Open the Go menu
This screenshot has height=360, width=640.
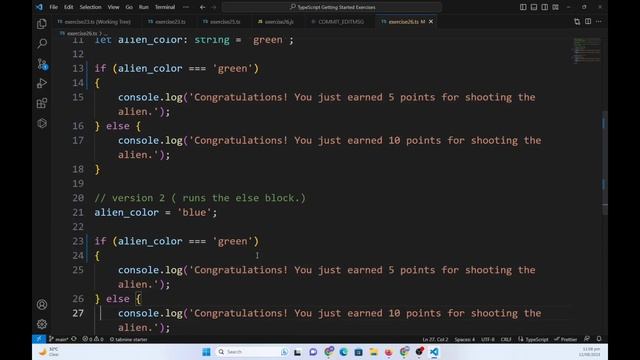(129, 7)
